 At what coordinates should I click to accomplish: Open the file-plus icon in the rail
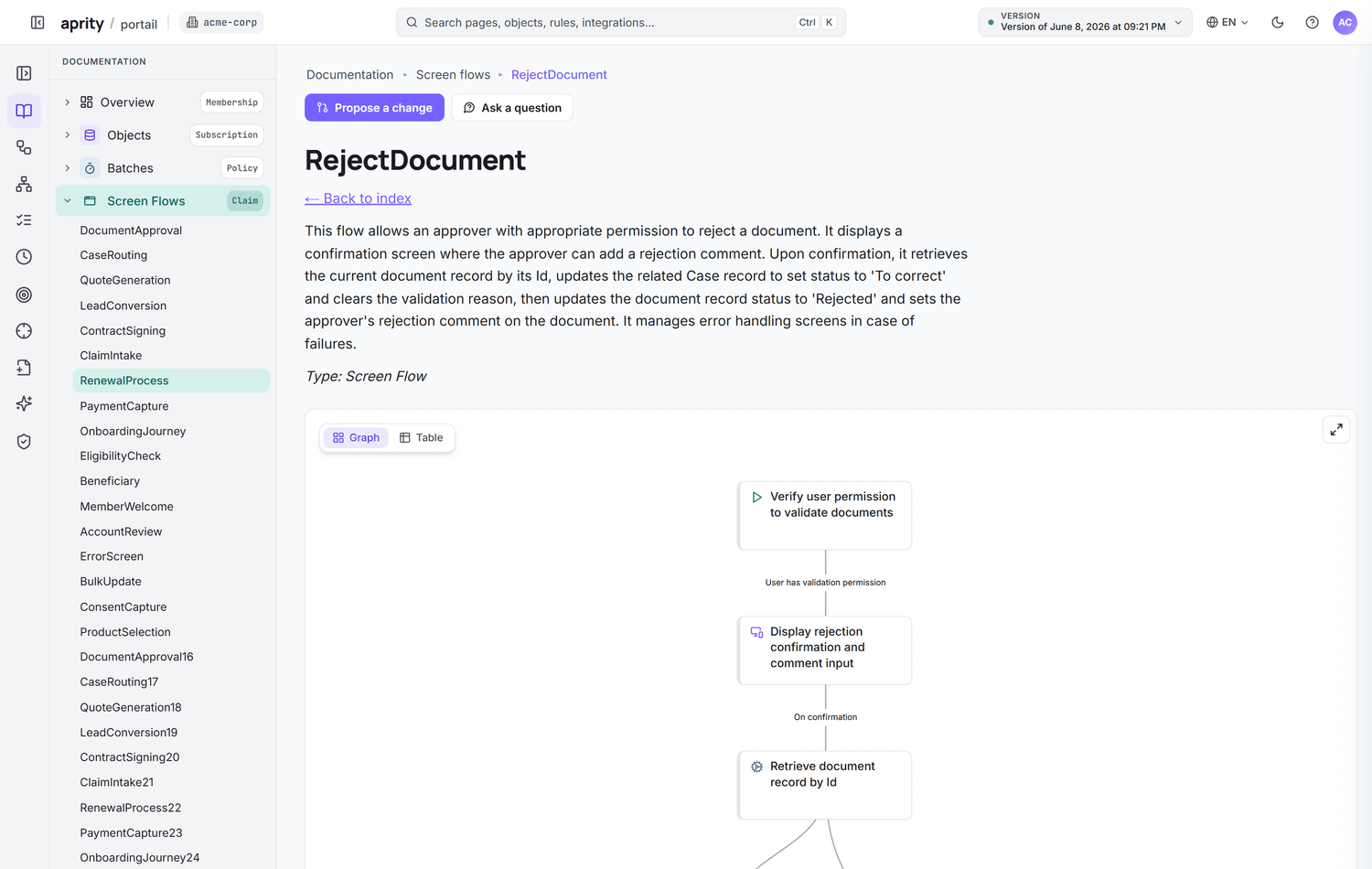[24, 368]
